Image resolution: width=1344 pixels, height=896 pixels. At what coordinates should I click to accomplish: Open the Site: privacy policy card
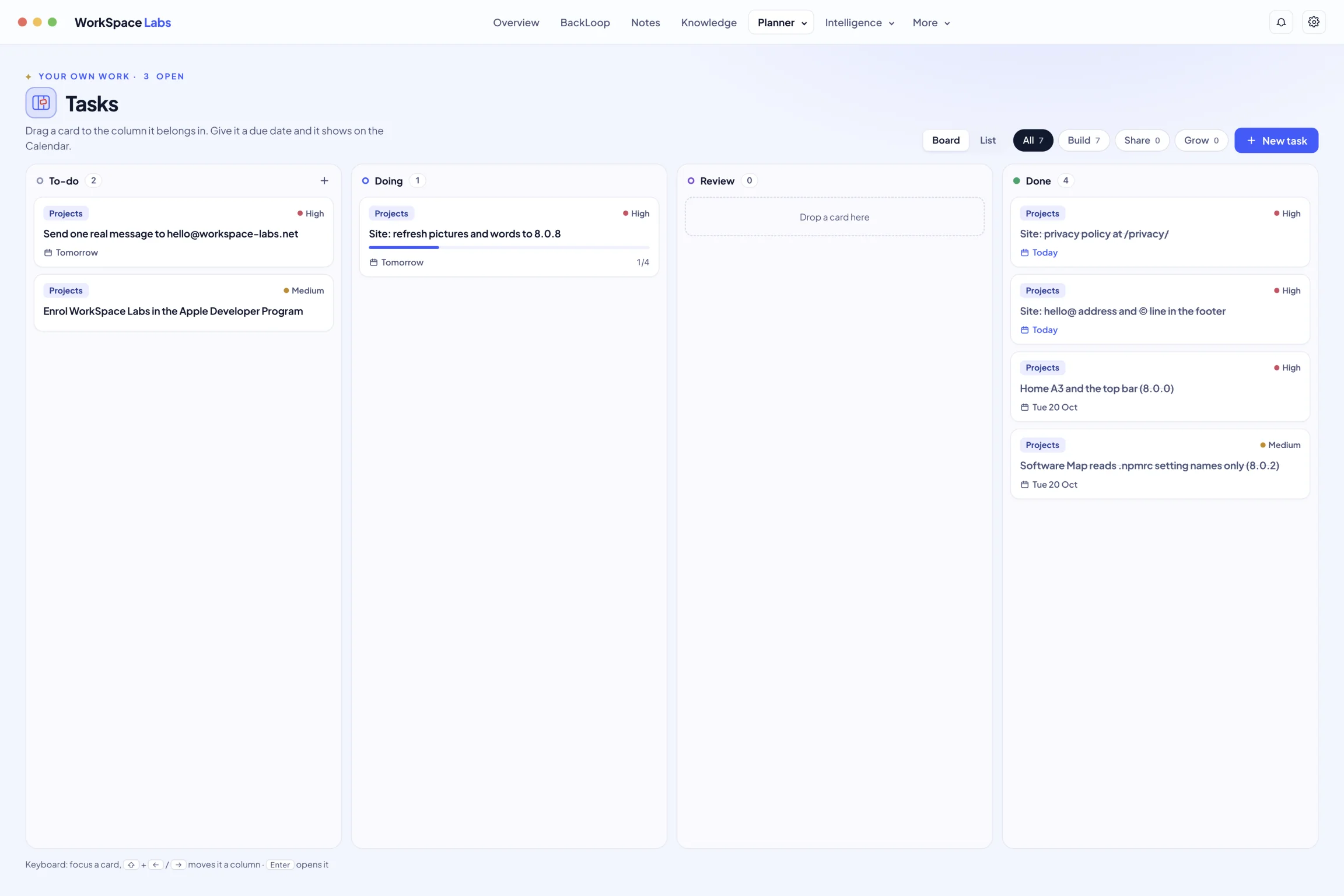[x=1160, y=232]
